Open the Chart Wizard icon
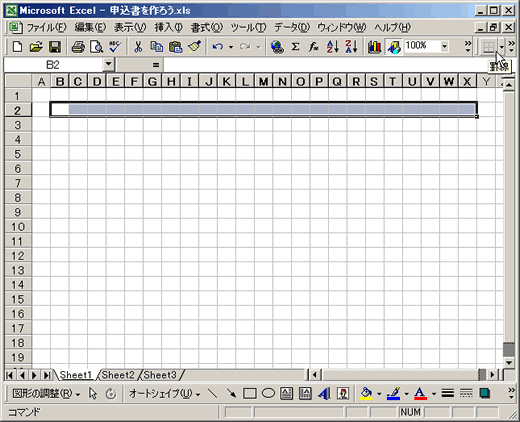This screenshot has width=520, height=422. (375, 47)
